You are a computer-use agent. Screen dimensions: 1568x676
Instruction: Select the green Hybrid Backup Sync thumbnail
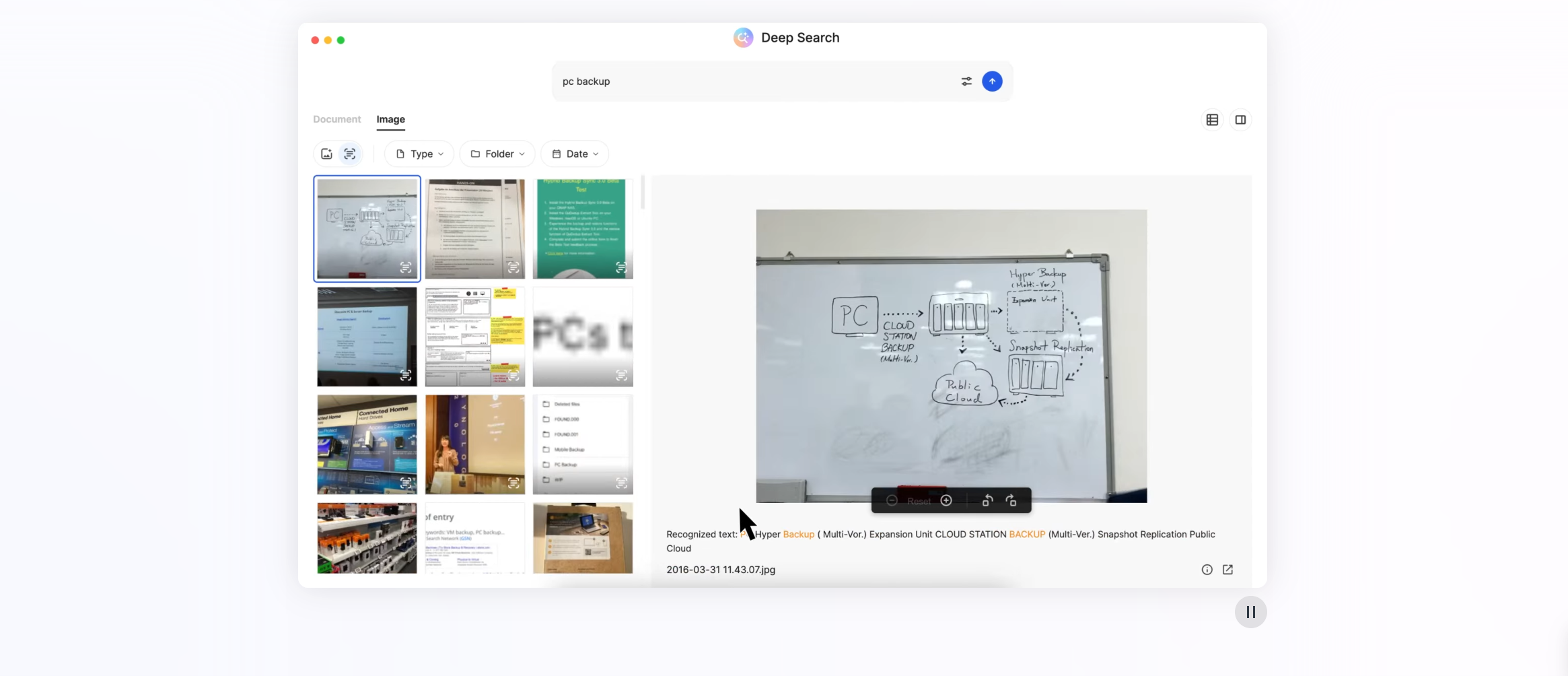pyautogui.click(x=583, y=228)
